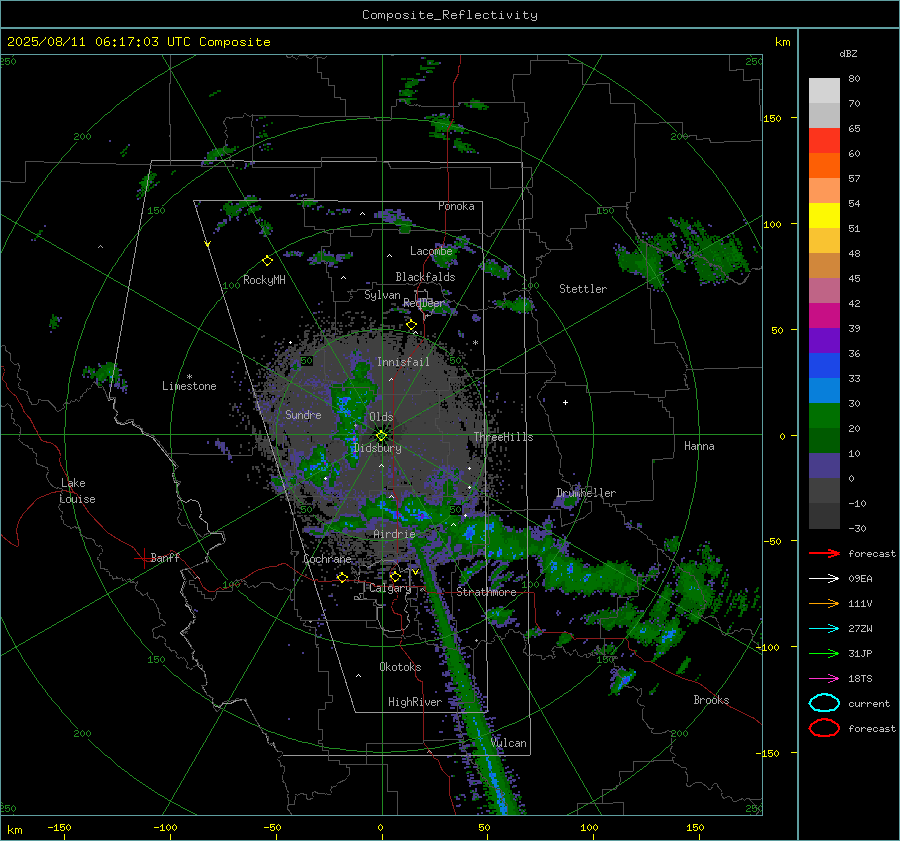900x841 pixels.
Task: Click the HighRiver label
Action: 415,702
